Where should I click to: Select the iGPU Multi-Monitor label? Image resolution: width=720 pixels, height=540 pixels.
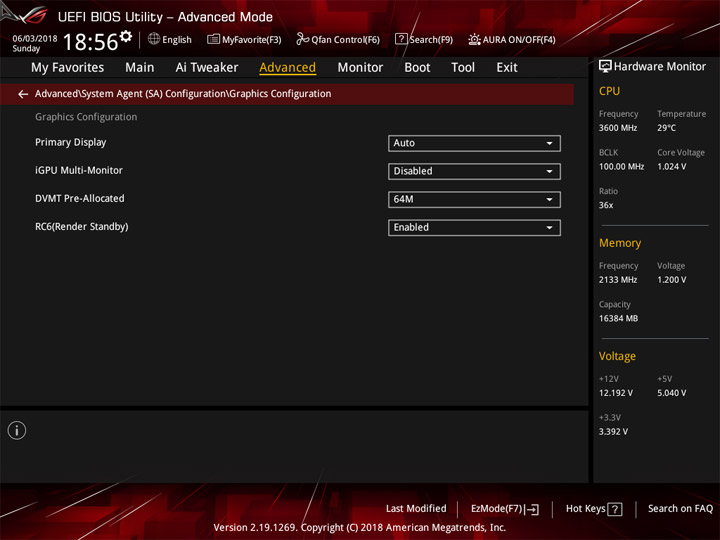tap(79, 170)
